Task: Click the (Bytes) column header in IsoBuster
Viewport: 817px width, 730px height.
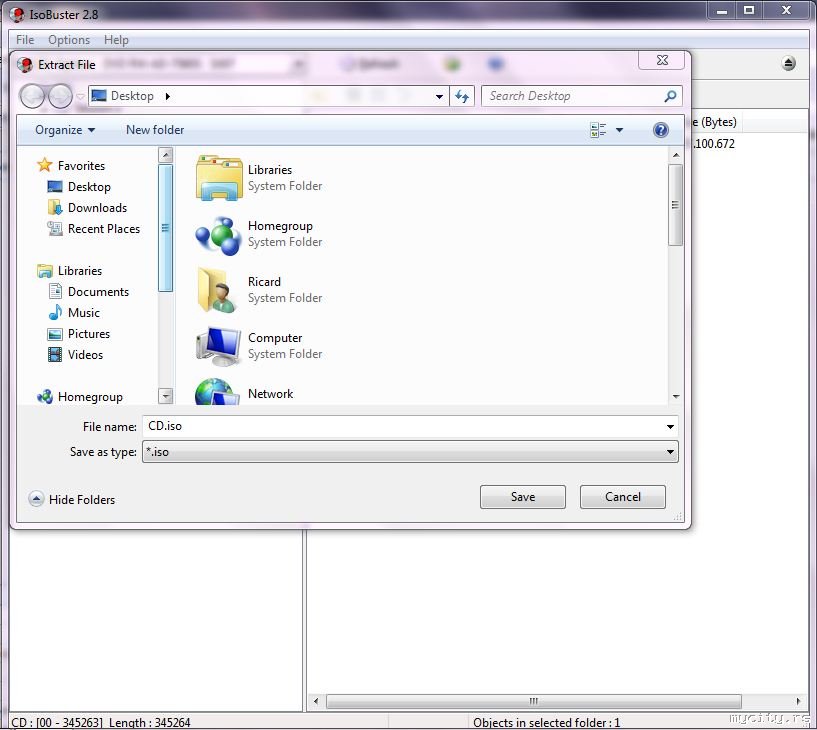Action: pos(718,122)
